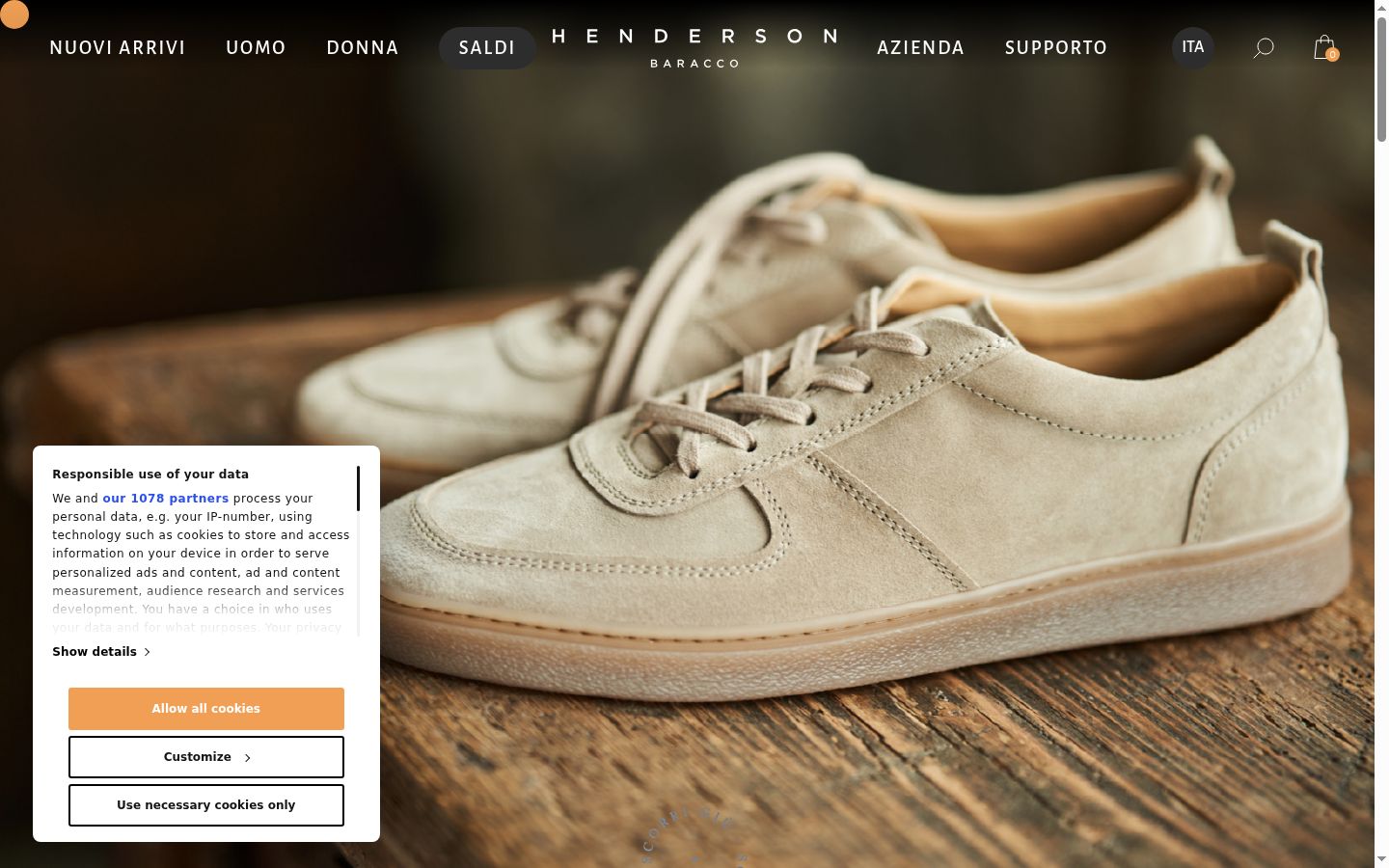Open the search magnifier icon

1264,47
